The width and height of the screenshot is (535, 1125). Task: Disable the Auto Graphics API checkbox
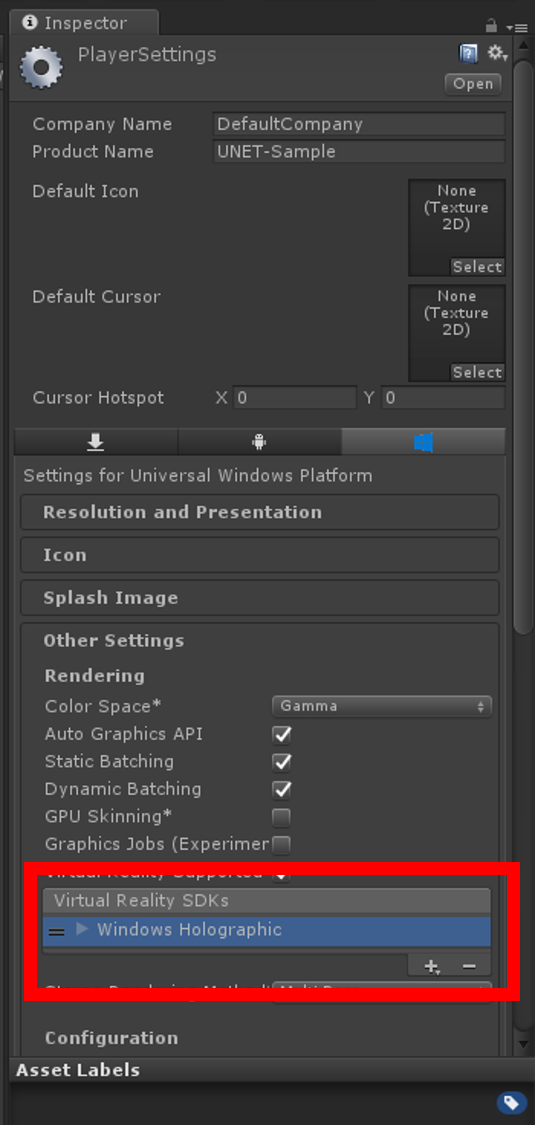(x=282, y=735)
